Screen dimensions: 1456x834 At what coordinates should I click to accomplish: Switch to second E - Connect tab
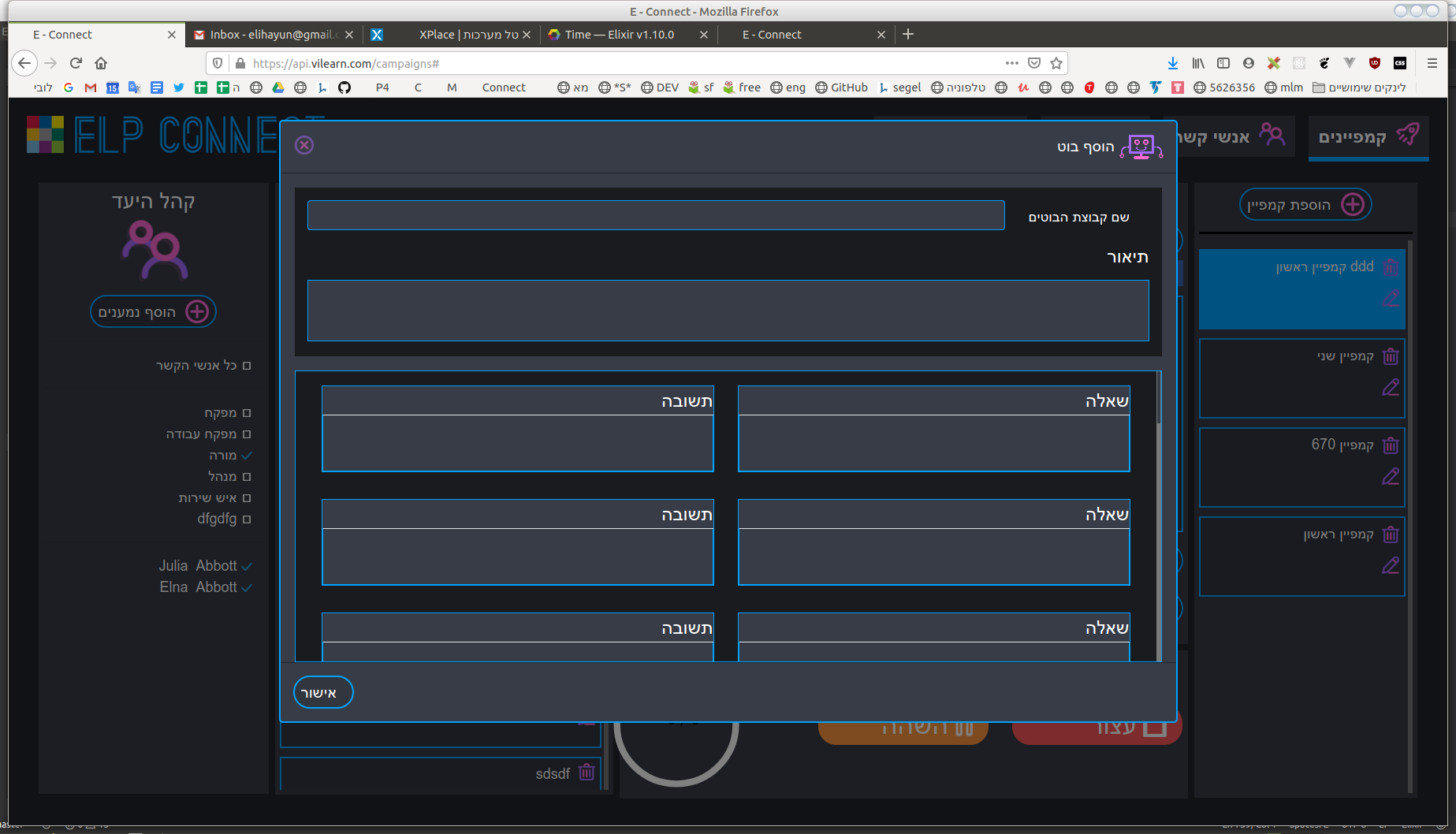(x=806, y=35)
